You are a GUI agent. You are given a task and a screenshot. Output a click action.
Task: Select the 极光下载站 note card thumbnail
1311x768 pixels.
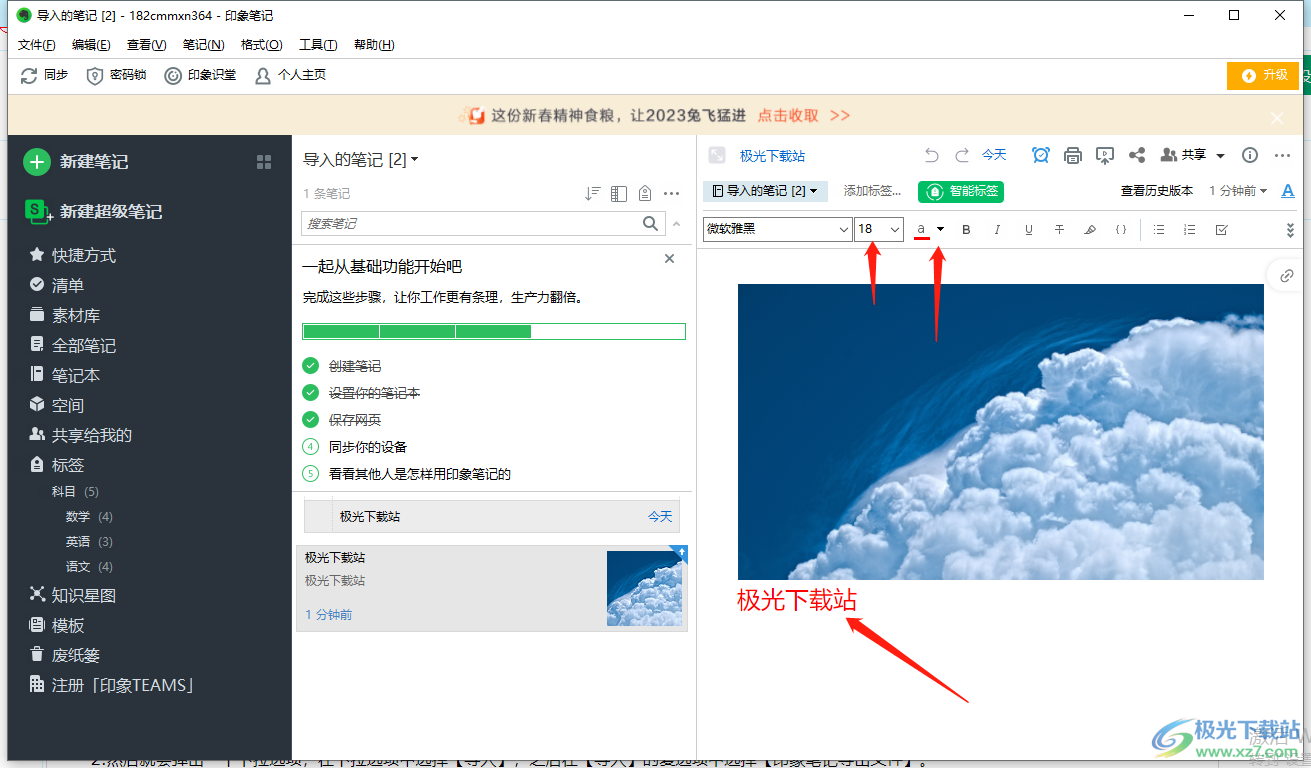click(x=645, y=588)
